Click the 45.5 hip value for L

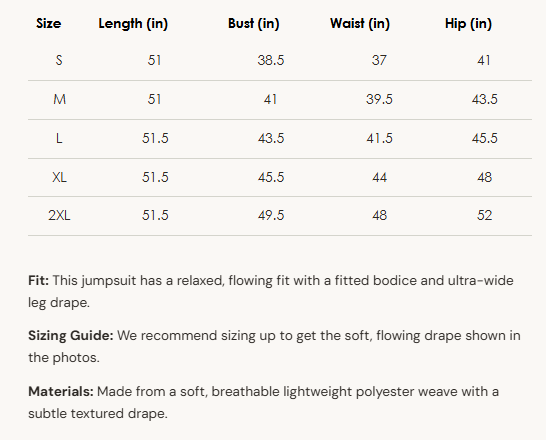point(485,139)
